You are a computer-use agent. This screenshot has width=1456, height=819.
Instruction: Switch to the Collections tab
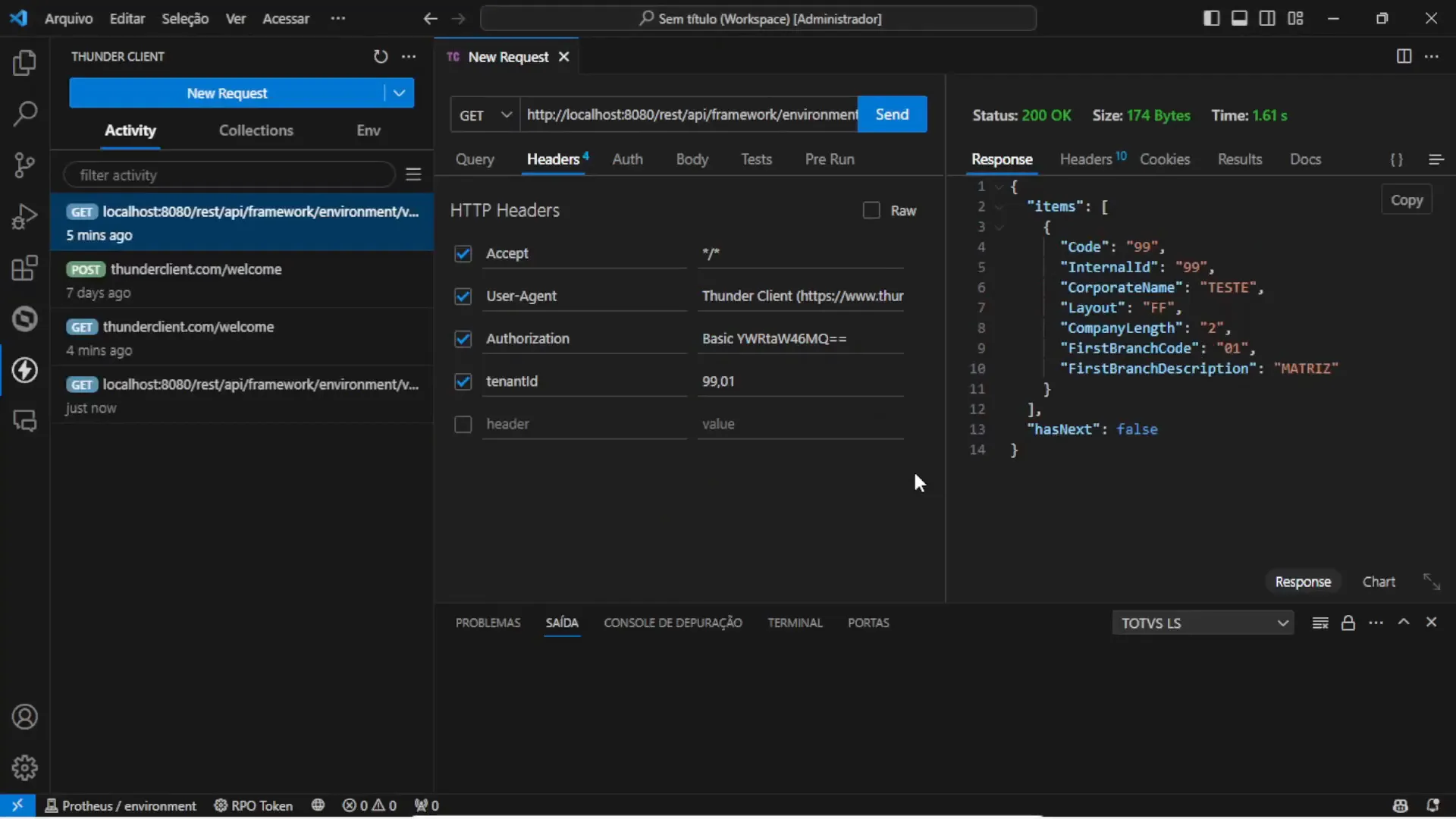[256, 130]
